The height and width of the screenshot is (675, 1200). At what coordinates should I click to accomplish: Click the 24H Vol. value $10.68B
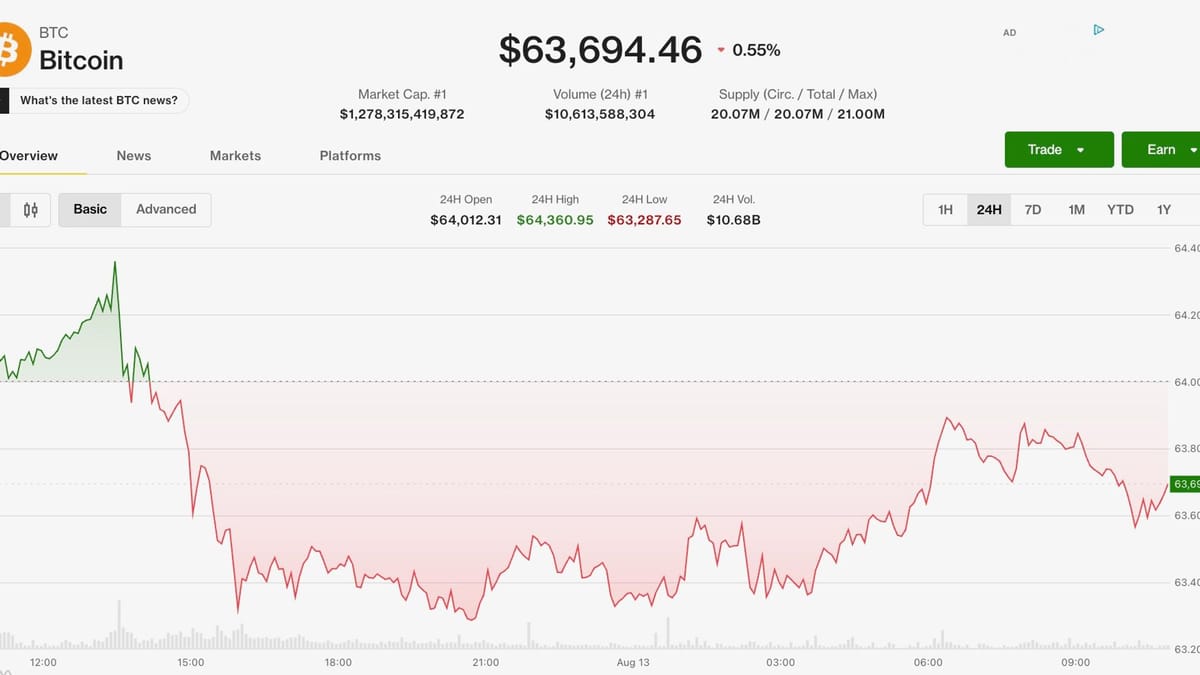pos(733,220)
